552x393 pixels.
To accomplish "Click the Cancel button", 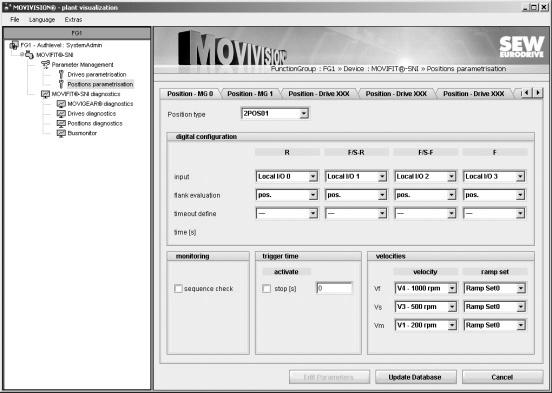I will [502, 377].
